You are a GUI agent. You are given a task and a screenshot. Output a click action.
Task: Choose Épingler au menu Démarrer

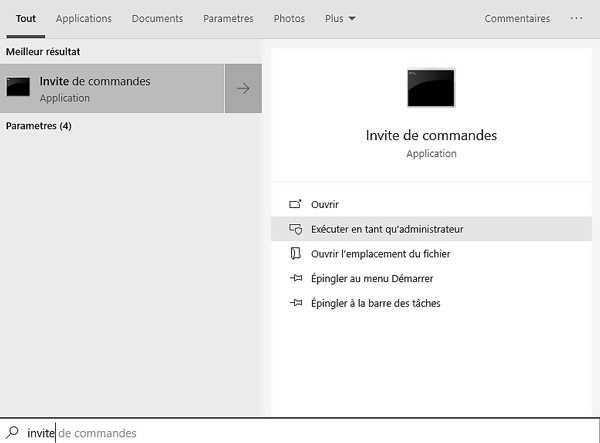point(431,279)
